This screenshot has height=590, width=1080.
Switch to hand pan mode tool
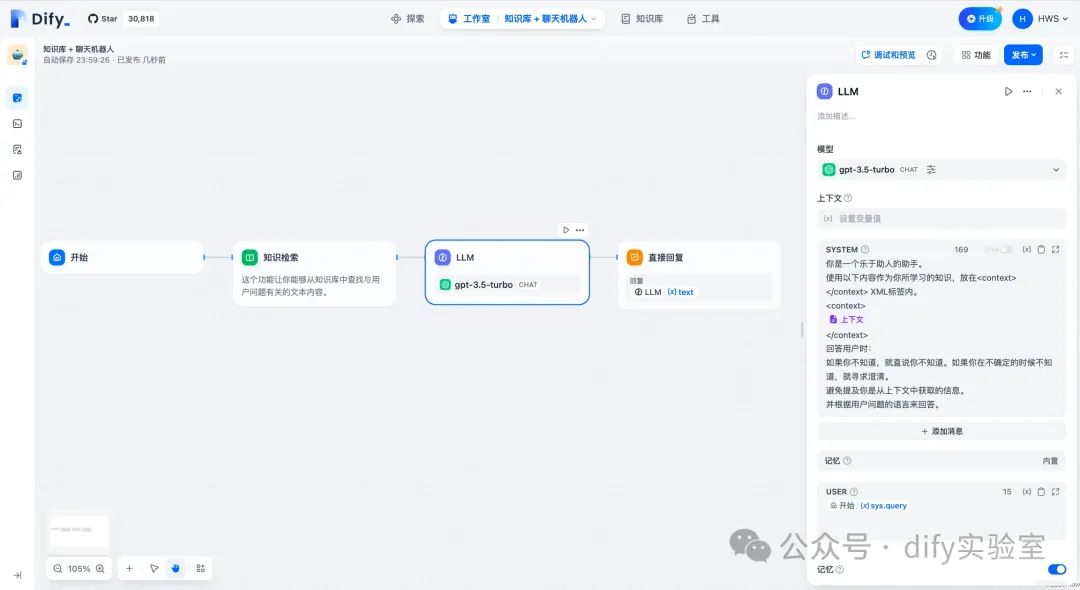(x=176, y=569)
